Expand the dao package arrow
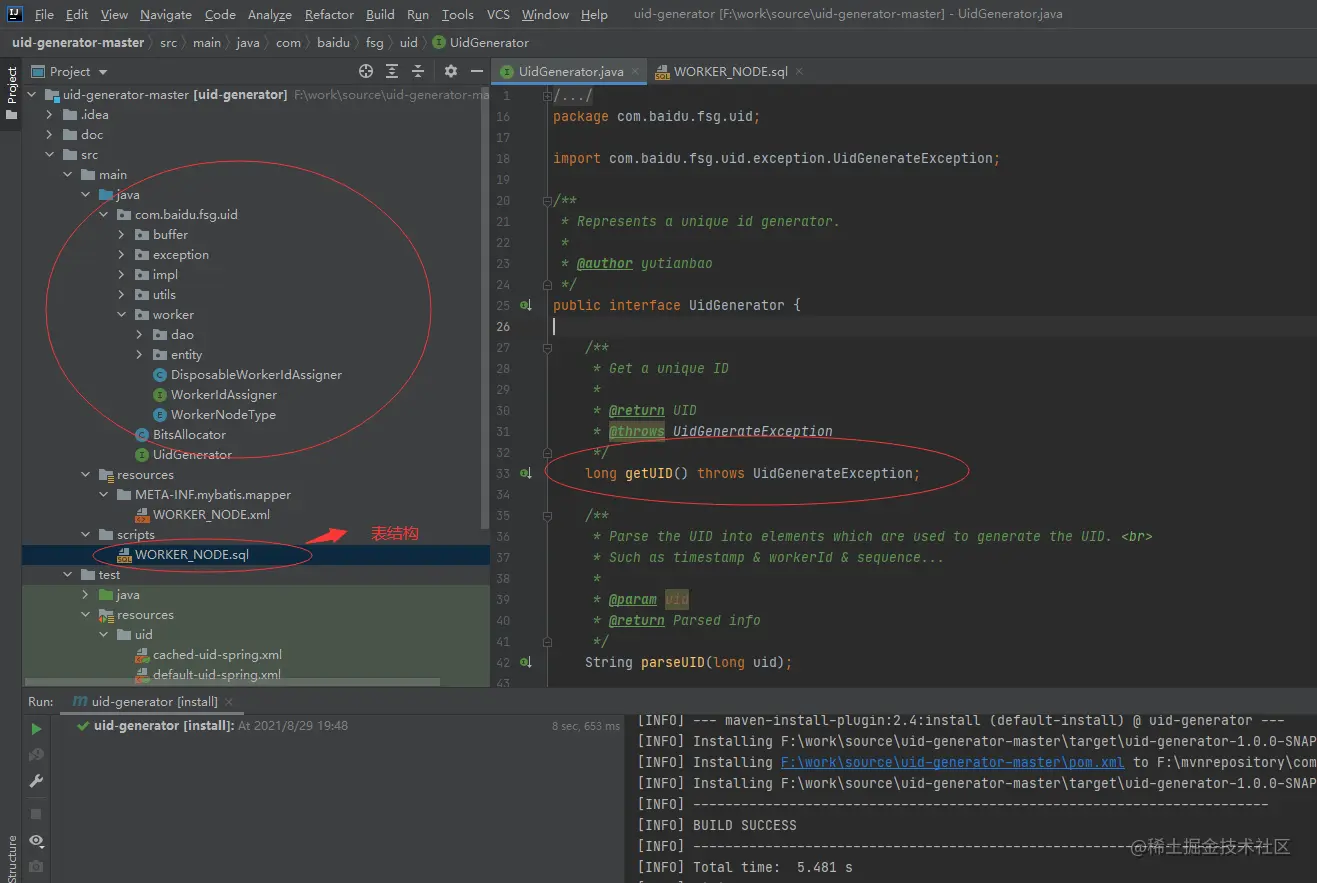The width and height of the screenshot is (1317, 883). pyautogui.click(x=139, y=334)
